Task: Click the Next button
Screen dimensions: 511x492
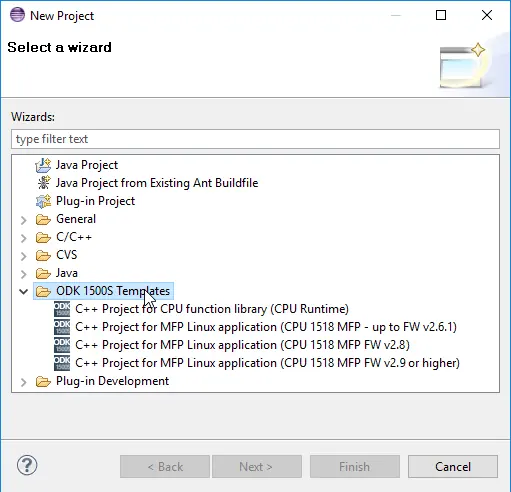Action: point(257,467)
